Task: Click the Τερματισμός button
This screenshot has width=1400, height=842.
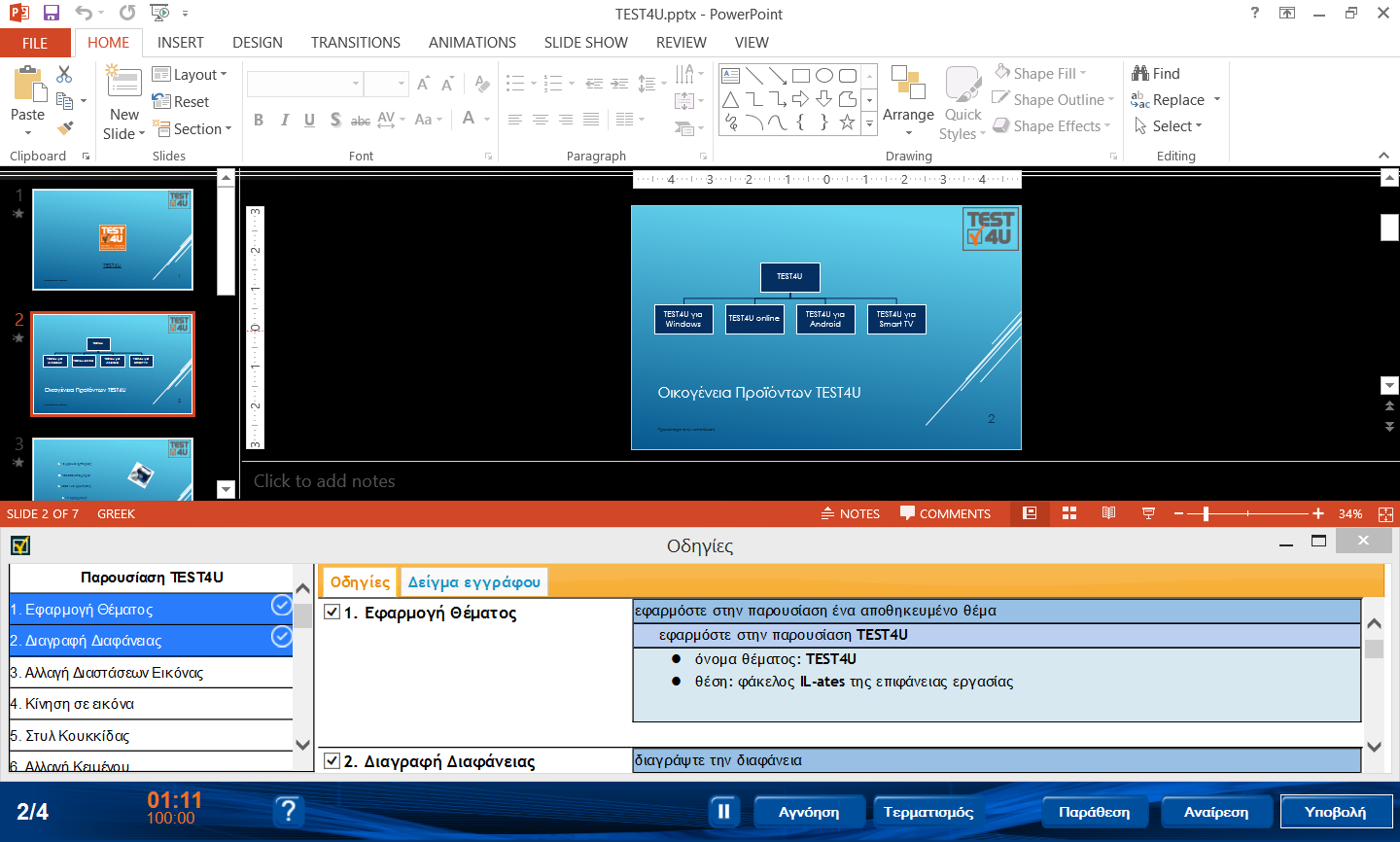Action: 928,812
